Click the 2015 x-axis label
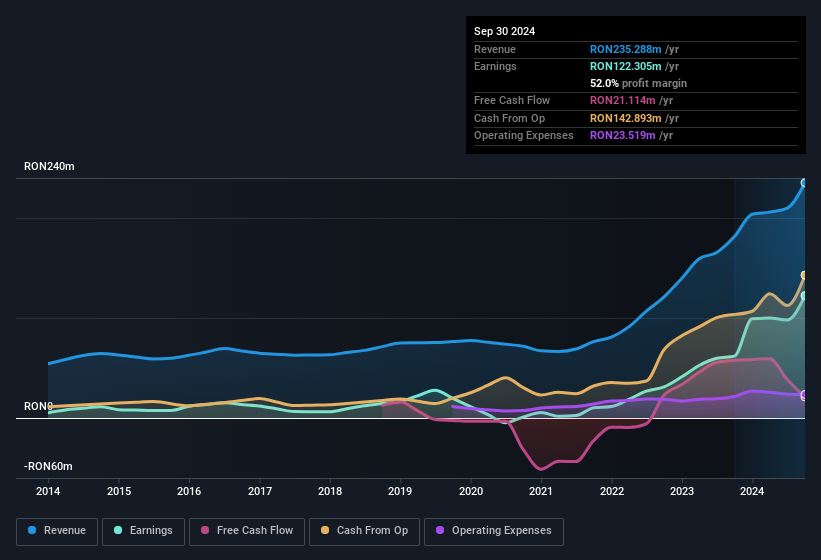The image size is (821, 560). 119,491
